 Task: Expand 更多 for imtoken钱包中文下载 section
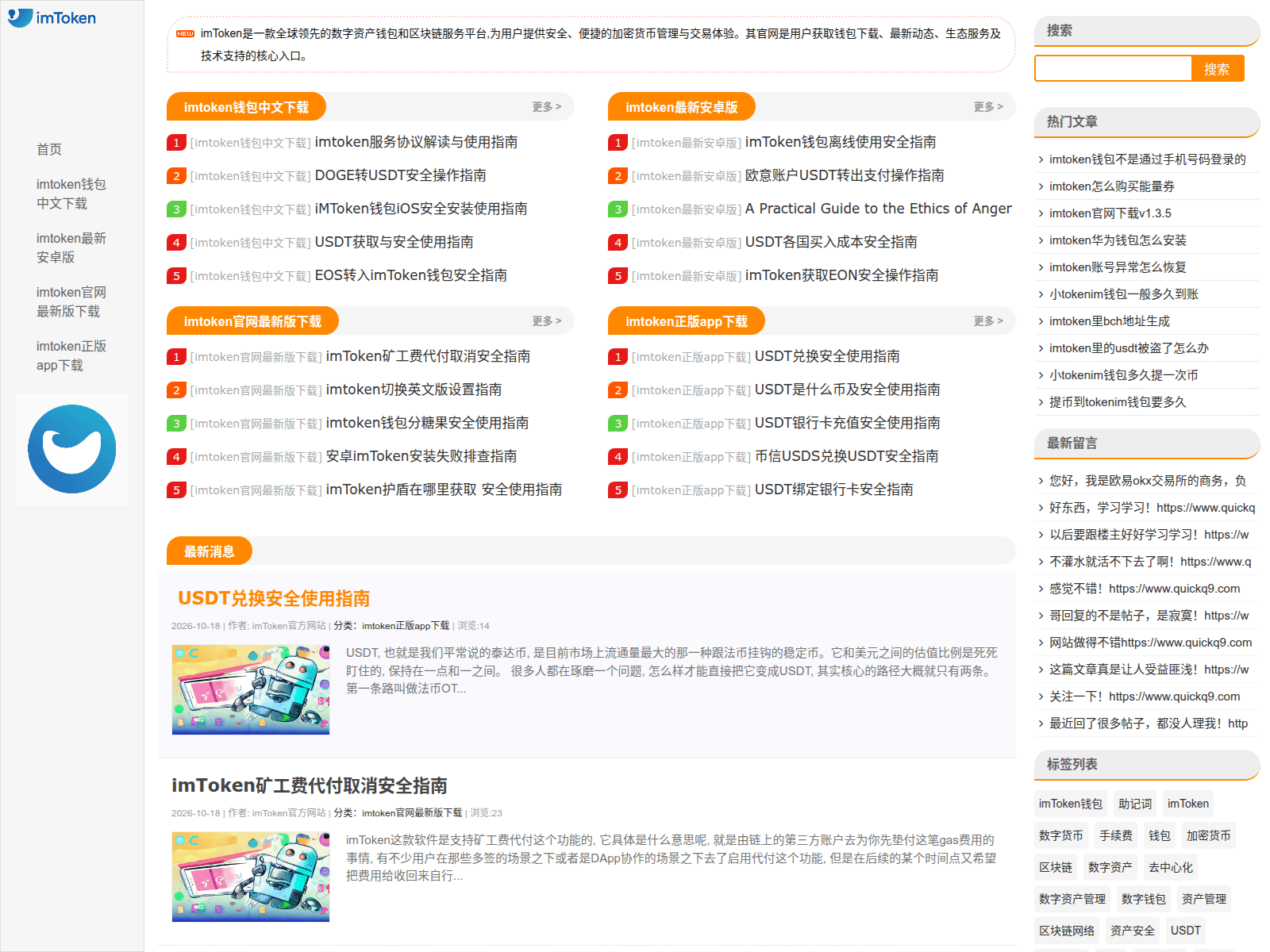pos(547,106)
